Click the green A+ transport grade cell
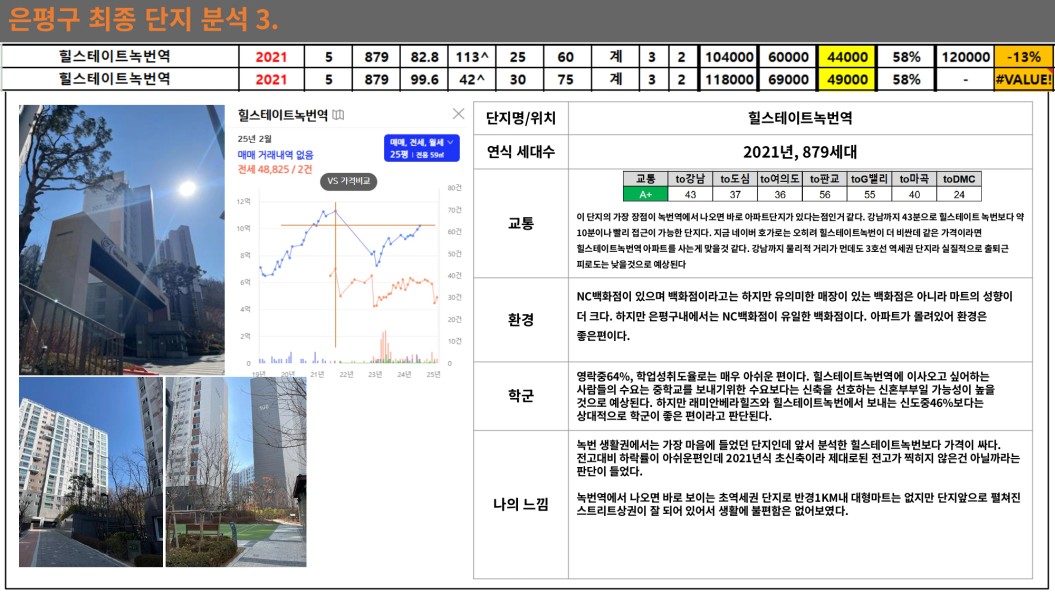Image resolution: width=1055 pixels, height=593 pixels. [x=645, y=195]
